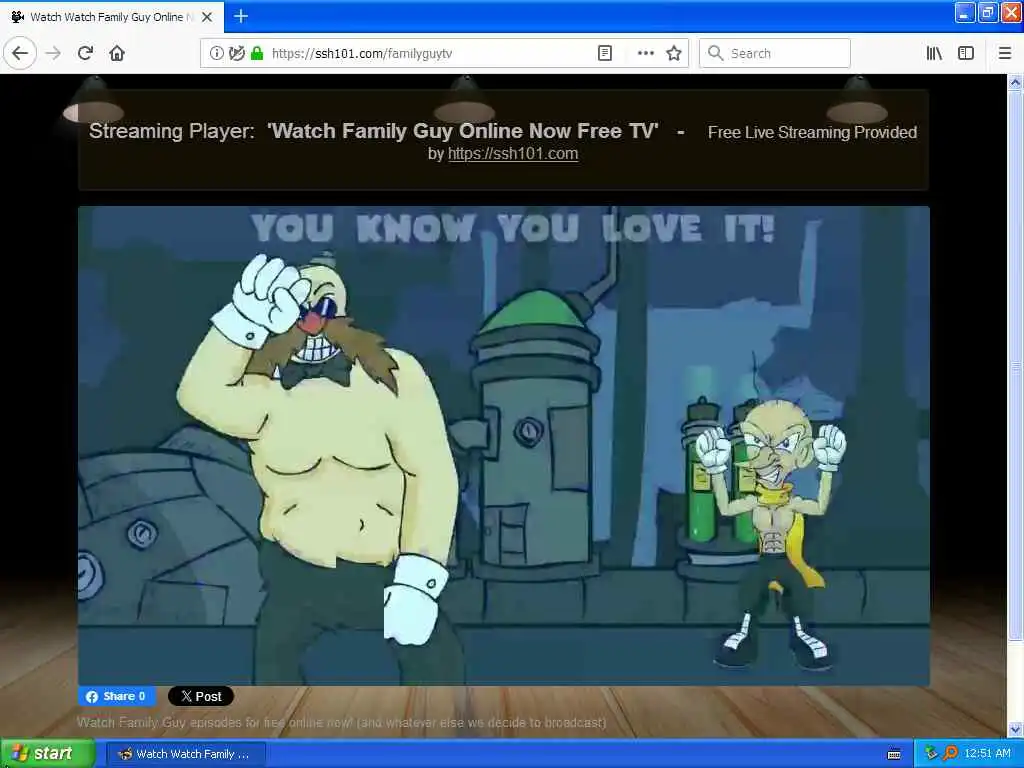Click the page scroll down arrow
Image resolution: width=1024 pixels, height=768 pixels.
1015,729
